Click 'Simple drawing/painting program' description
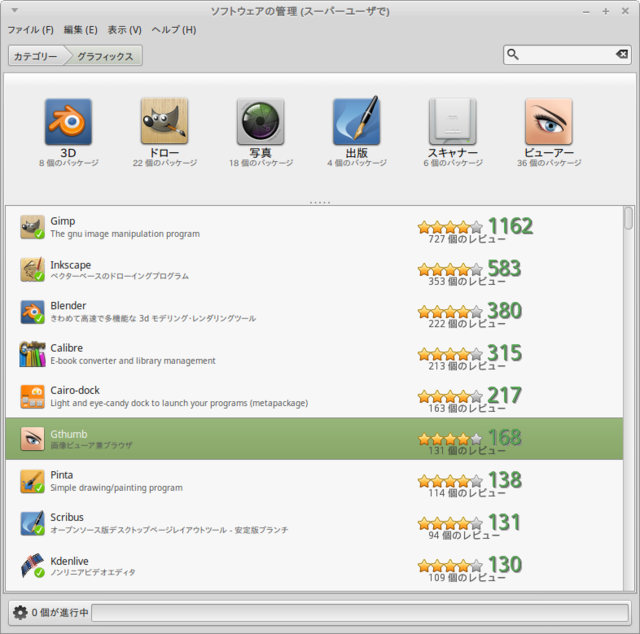The height and width of the screenshot is (634, 640). [116, 488]
